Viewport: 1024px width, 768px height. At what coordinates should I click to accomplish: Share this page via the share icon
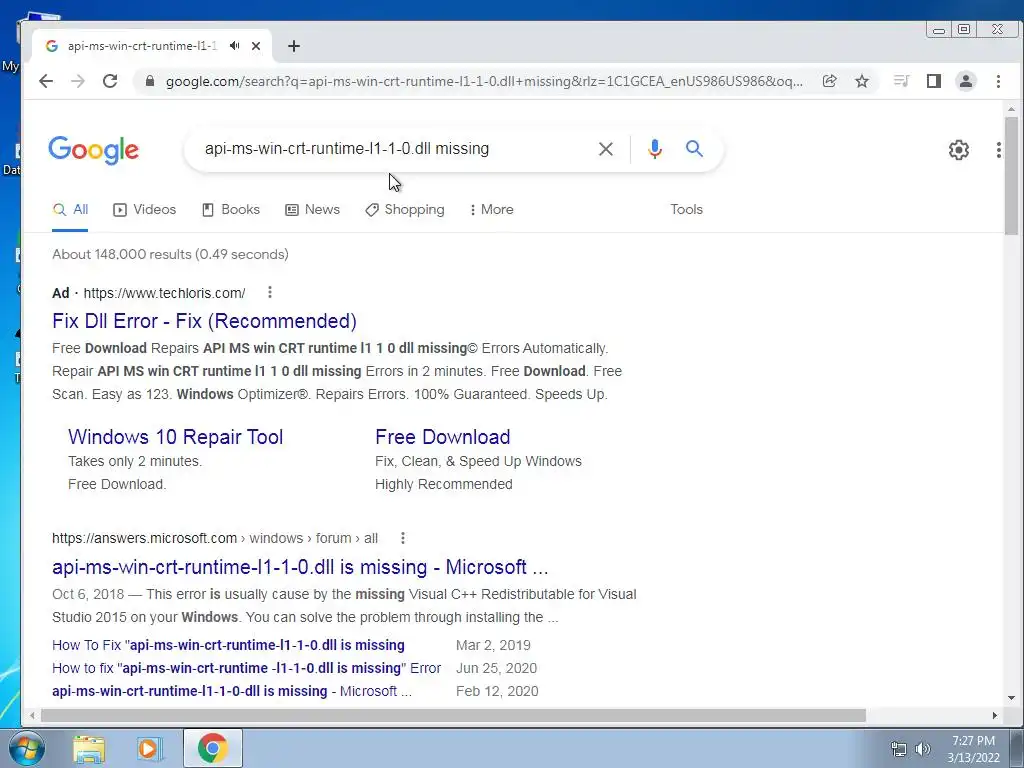pos(829,81)
